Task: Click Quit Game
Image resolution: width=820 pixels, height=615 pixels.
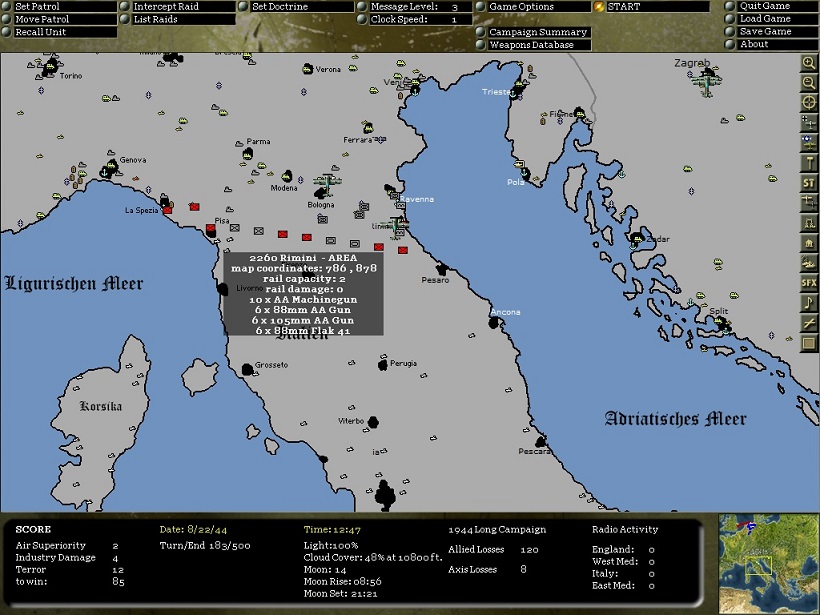Action: (x=771, y=6)
